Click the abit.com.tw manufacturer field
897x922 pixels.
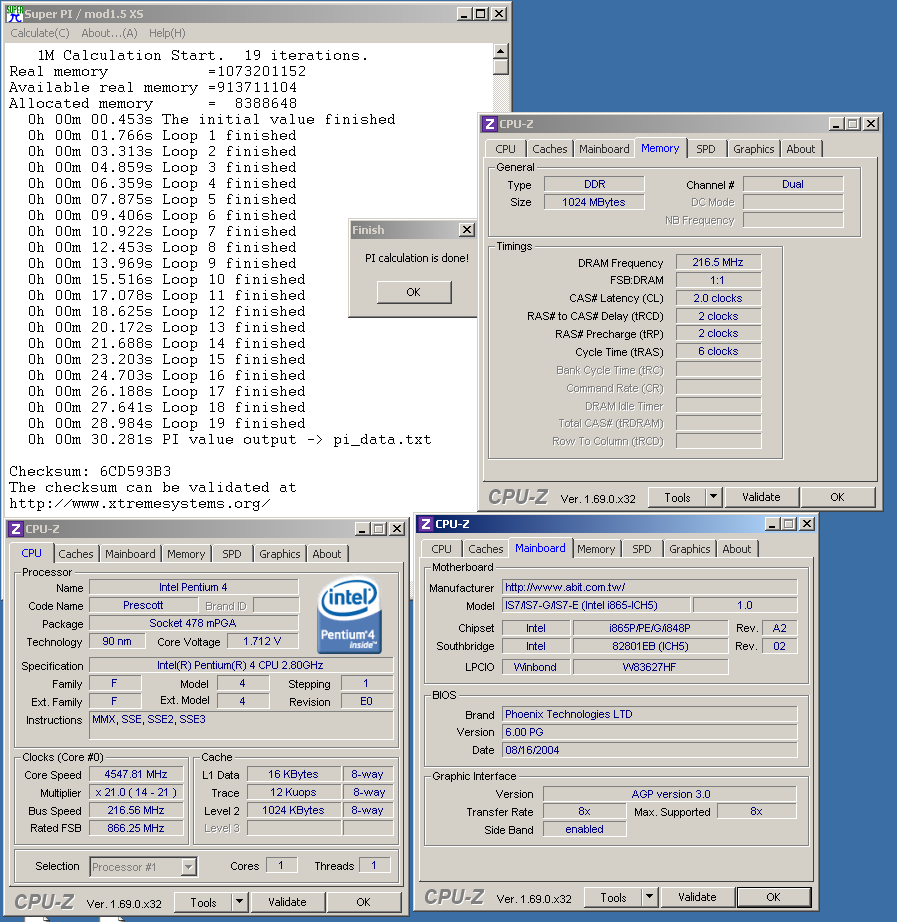click(x=649, y=587)
